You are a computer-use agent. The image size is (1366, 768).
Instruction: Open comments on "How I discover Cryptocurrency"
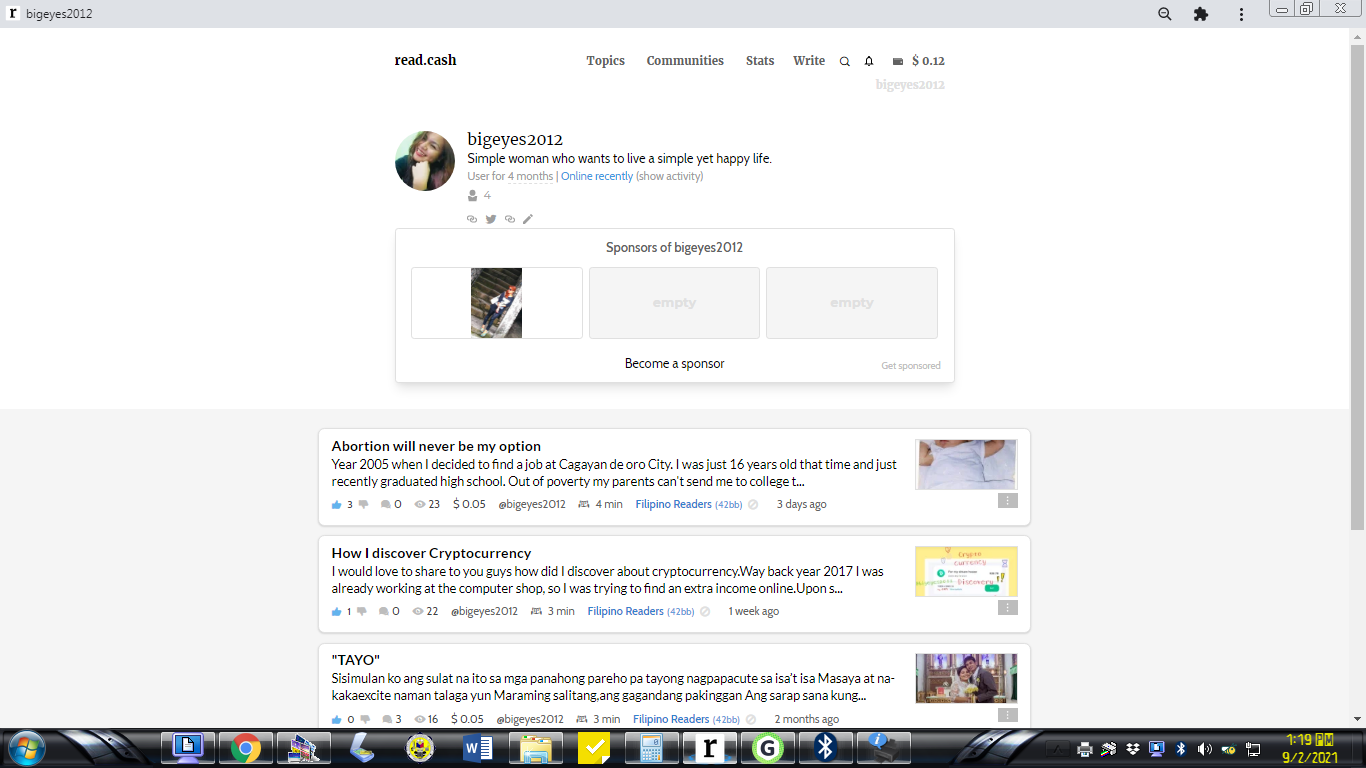click(x=384, y=612)
